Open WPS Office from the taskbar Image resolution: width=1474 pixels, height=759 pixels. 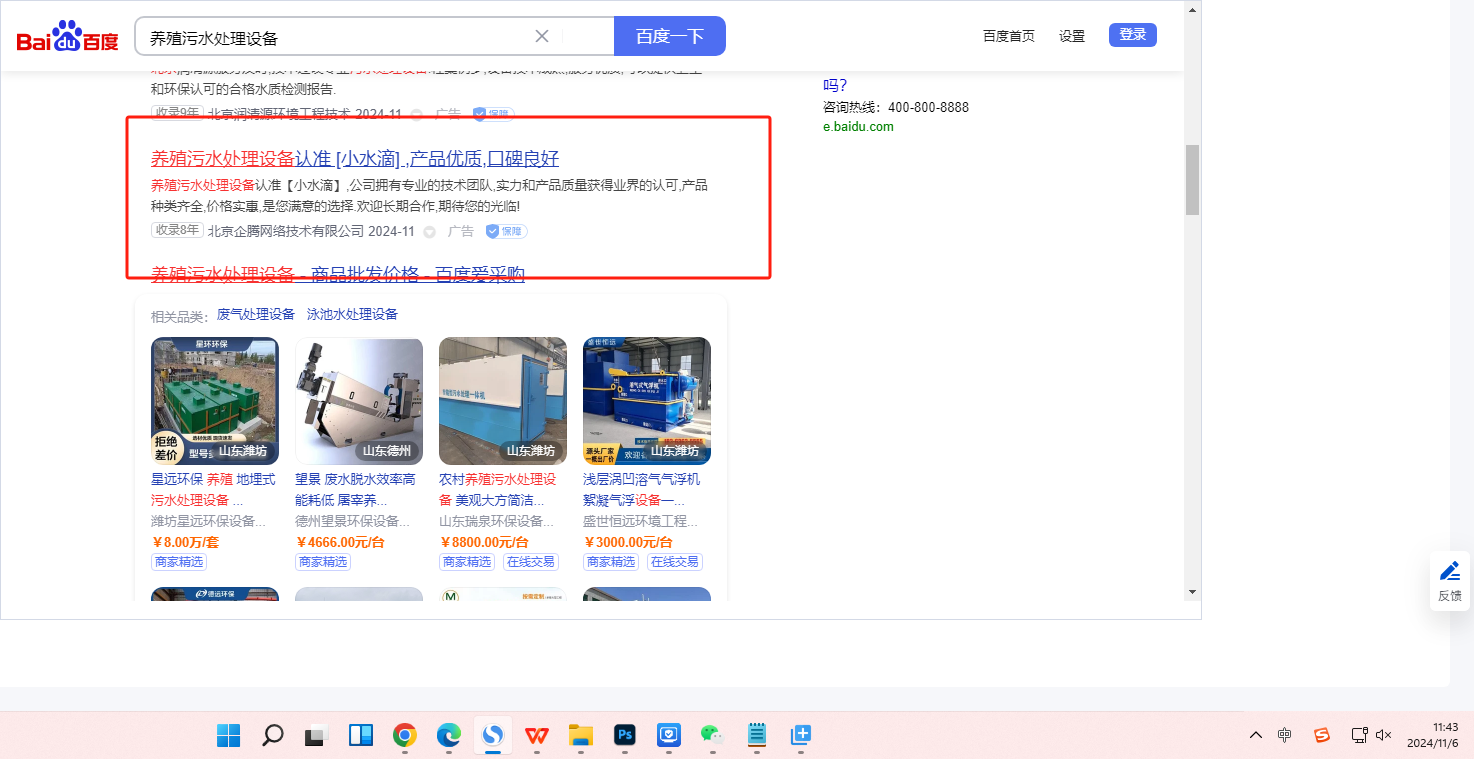[x=537, y=735]
